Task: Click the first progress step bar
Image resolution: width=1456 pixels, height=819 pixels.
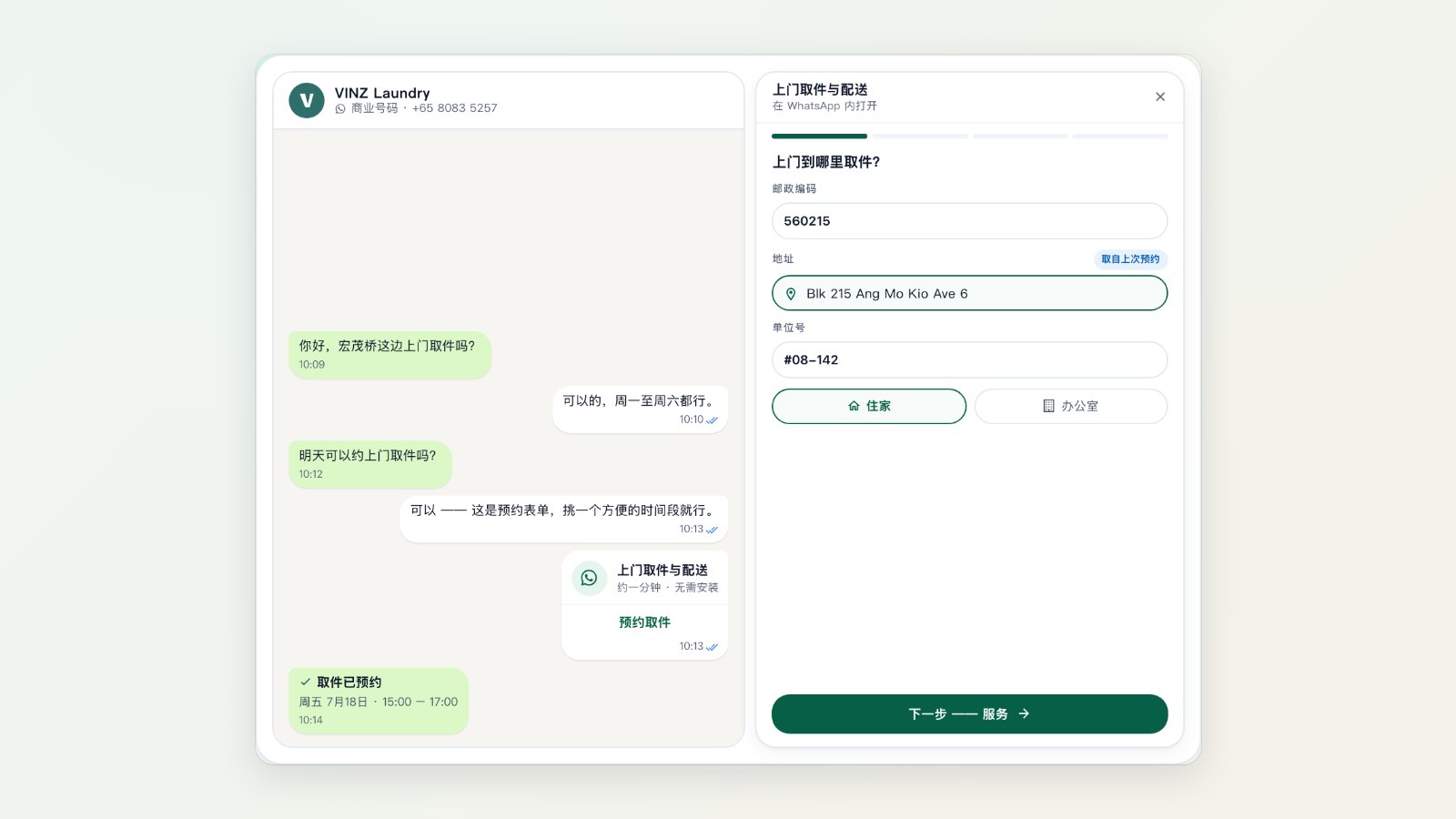Action: 820,136
